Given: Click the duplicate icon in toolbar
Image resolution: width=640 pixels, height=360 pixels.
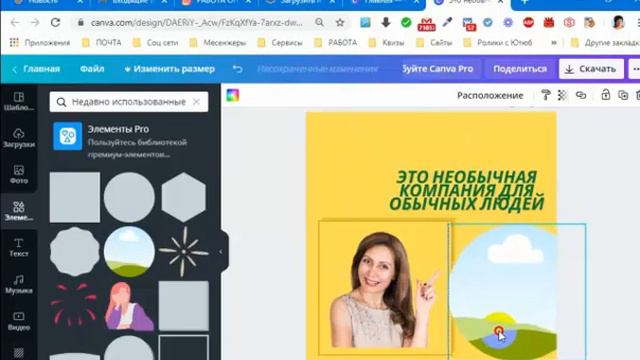Looking at the screenshot, I should coord(623,95).
